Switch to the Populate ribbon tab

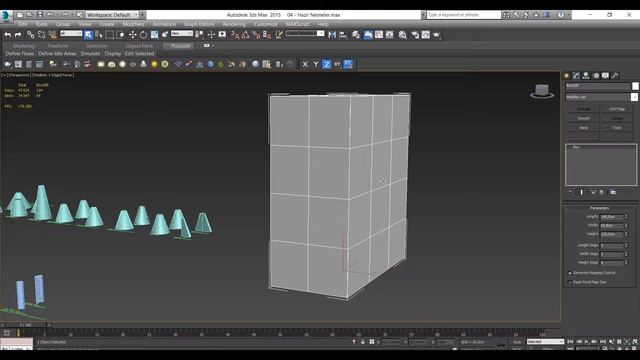click(181, 46)
